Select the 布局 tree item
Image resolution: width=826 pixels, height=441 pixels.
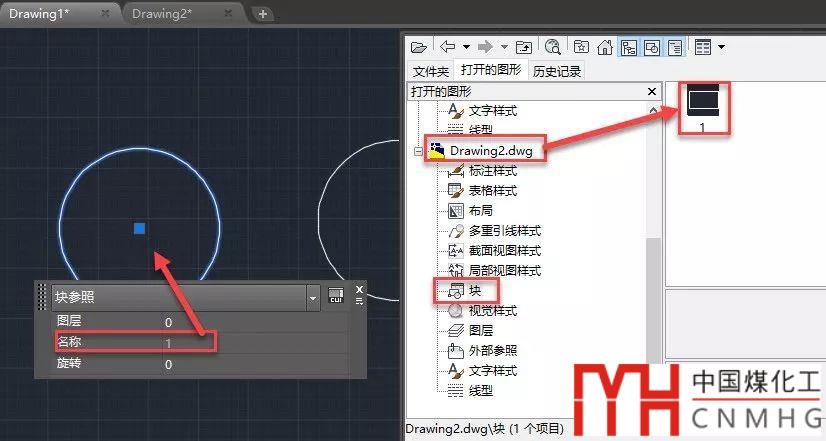[481, 211]
